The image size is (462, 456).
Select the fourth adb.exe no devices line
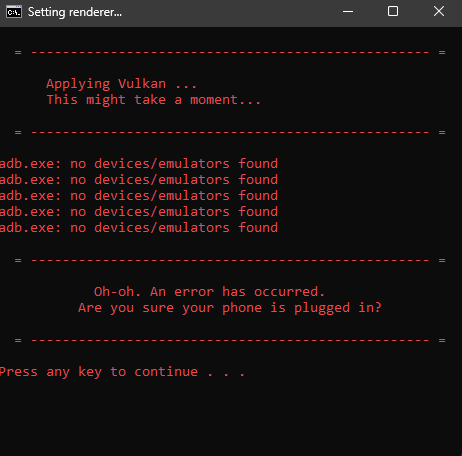tap(139, 212)
